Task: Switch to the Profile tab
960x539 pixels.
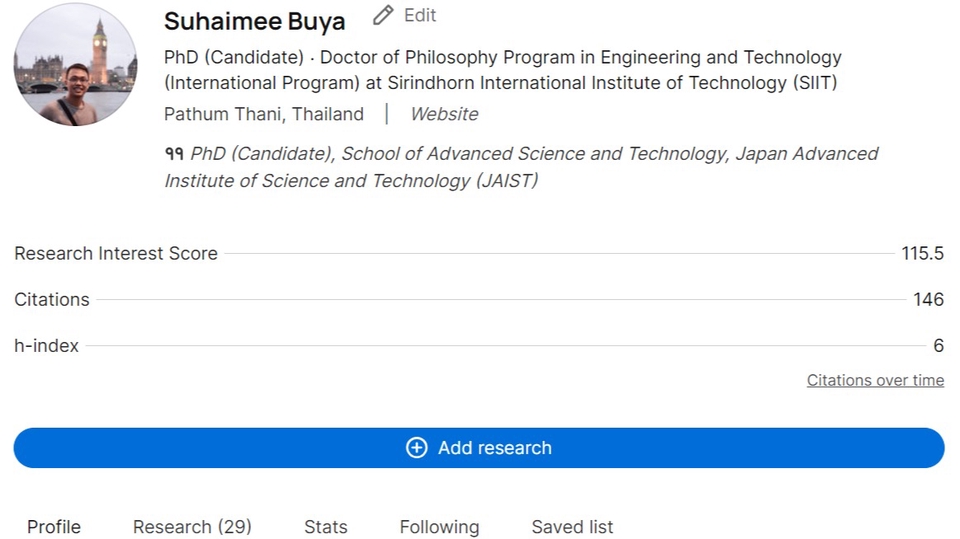Action: pos(54,527)
